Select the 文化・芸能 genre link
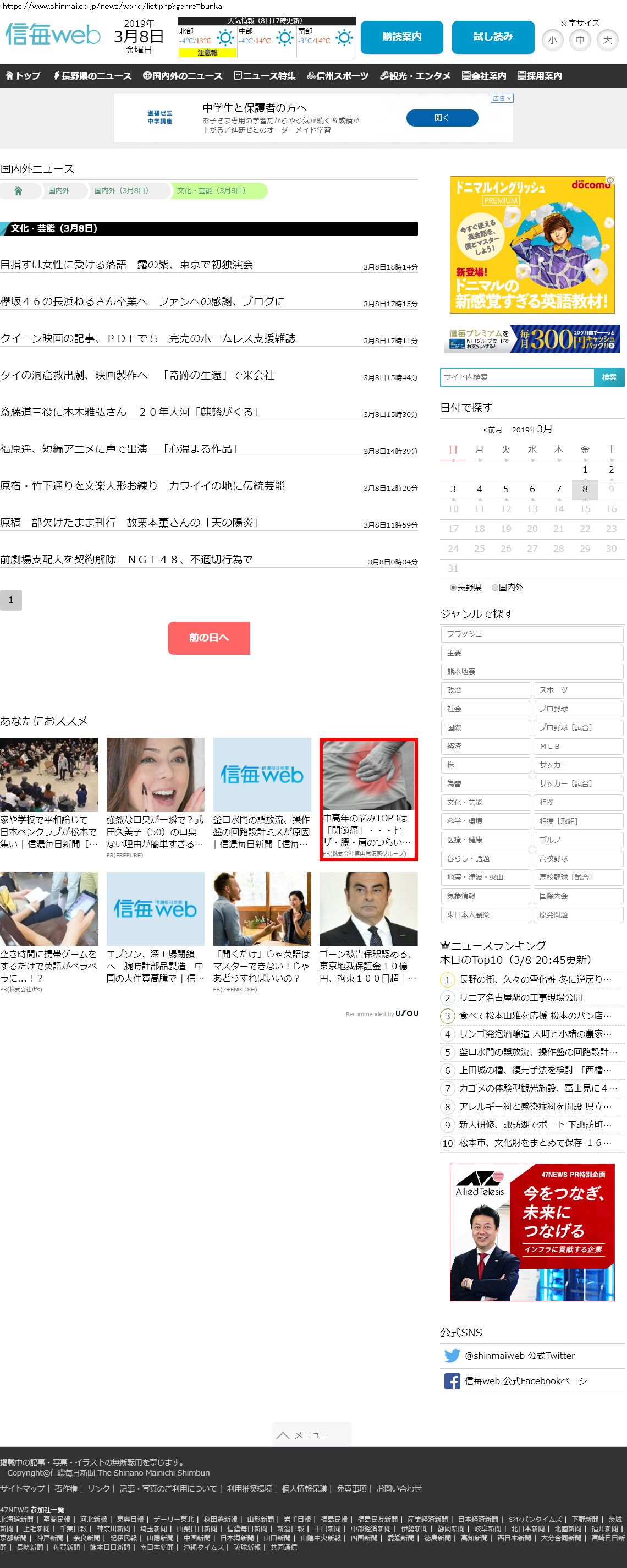This screenshot has width=627, height=1568. tap(485, 802)
